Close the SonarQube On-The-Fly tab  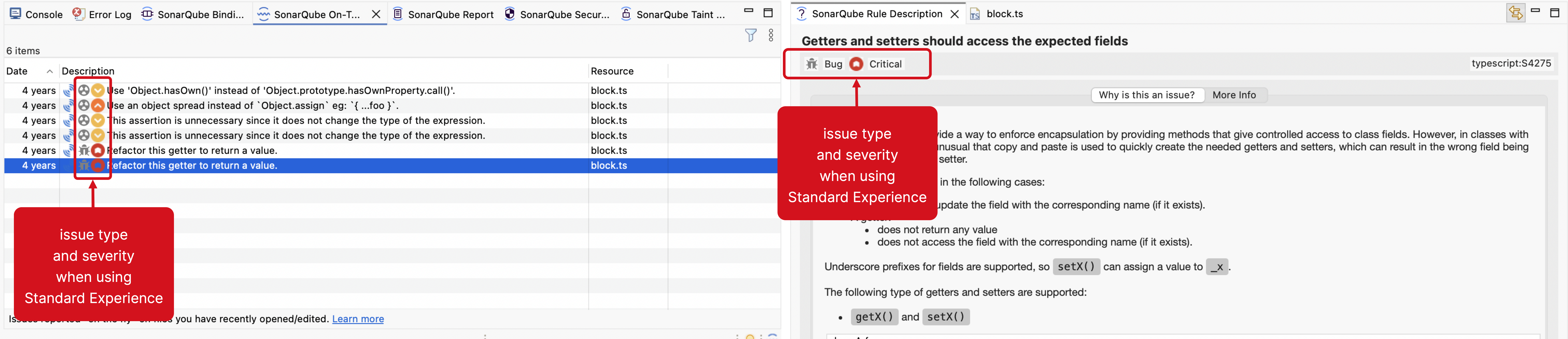376,14
